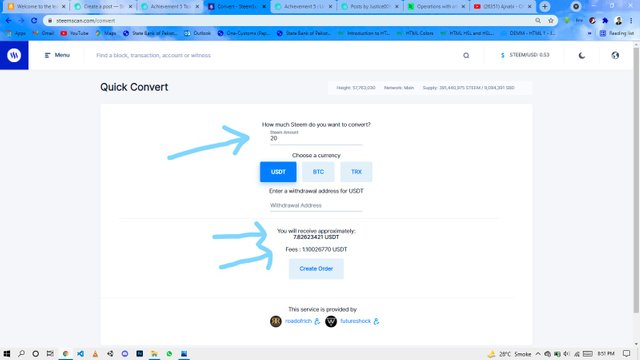Go back in browser history
The image size is (640, 360).
(9, 20)
